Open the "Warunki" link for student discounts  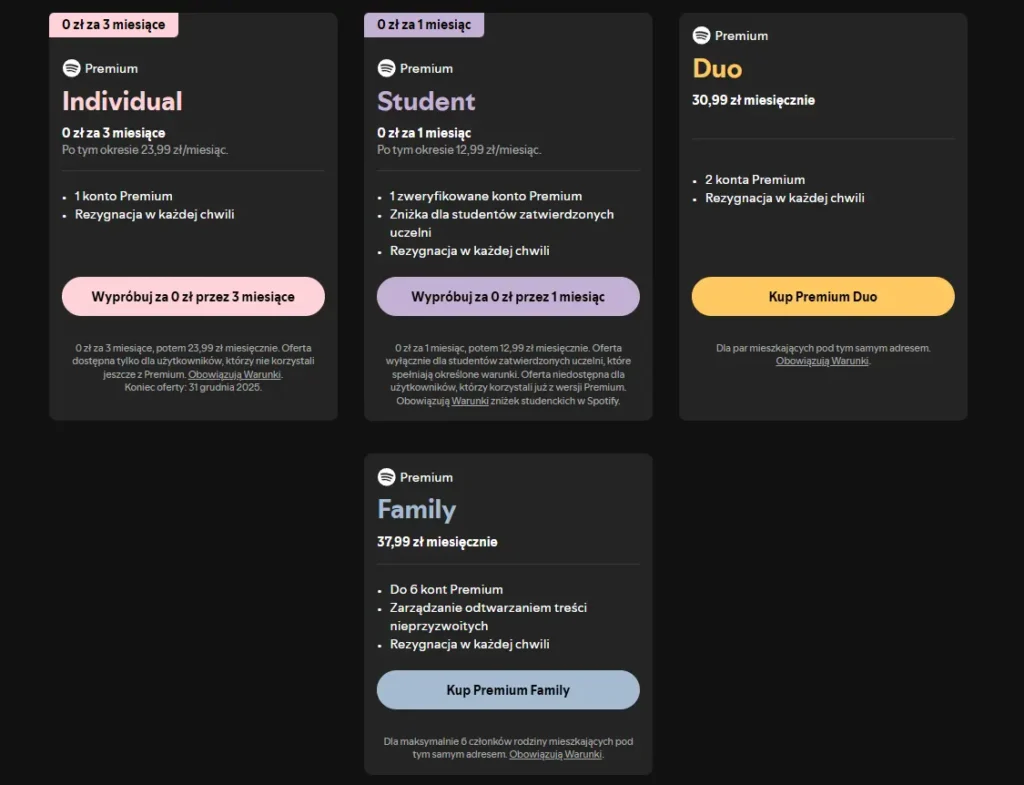pos(468,400)
